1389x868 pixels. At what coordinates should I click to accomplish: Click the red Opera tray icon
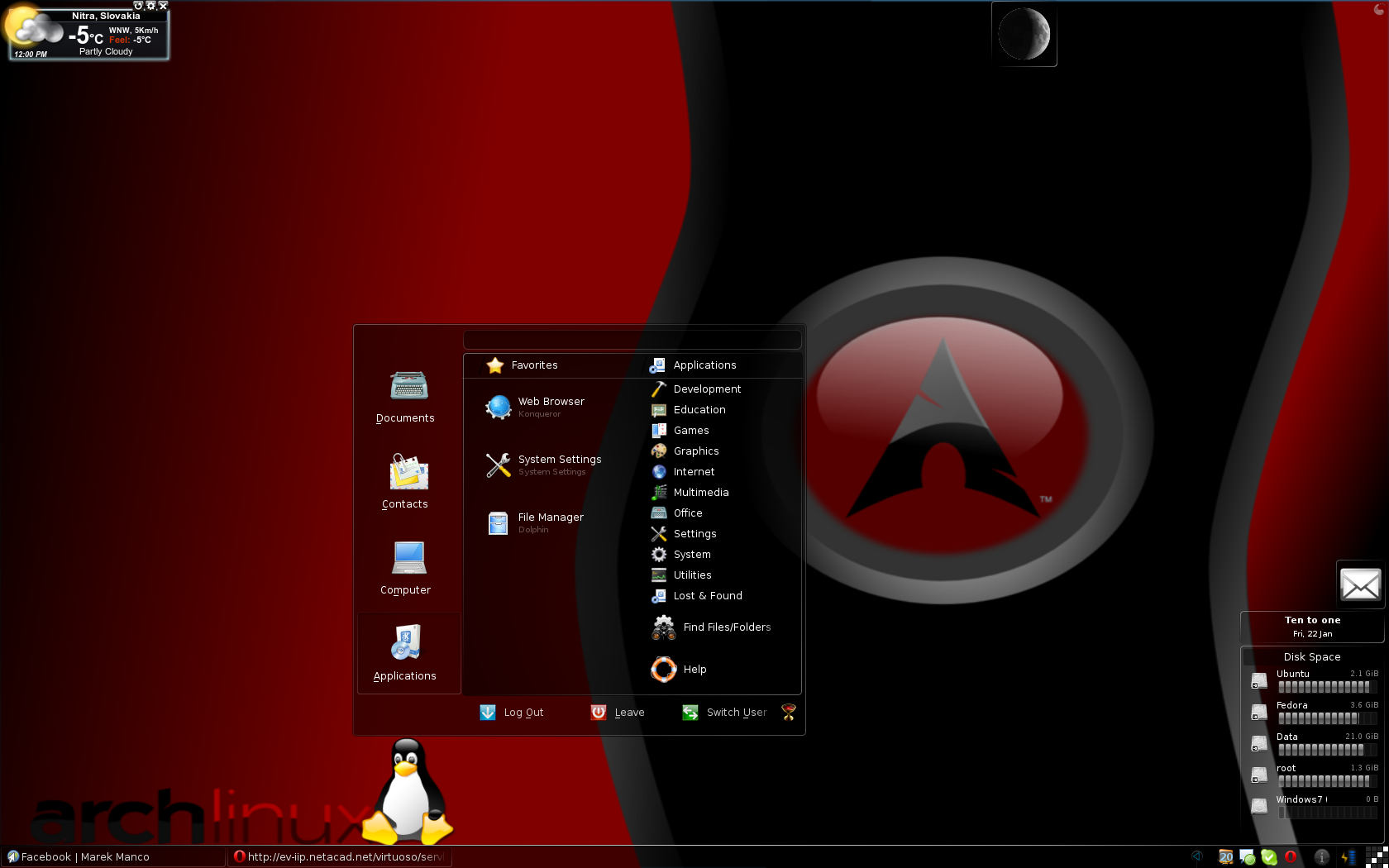click(1291, 857)
